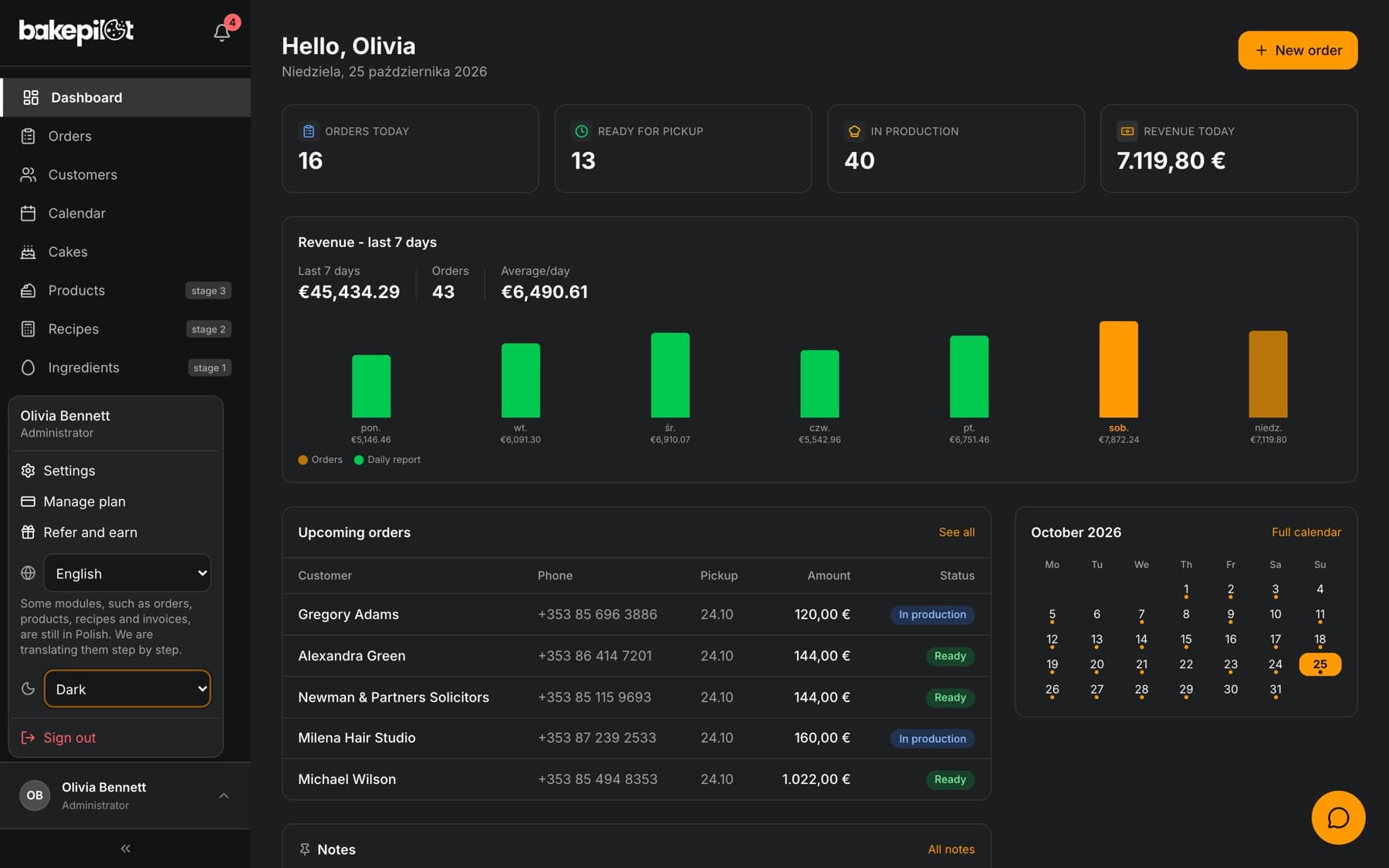Open the Dark theme dropdown
Viewport: 1389px width, 868px height.
(x=127, y=689)
